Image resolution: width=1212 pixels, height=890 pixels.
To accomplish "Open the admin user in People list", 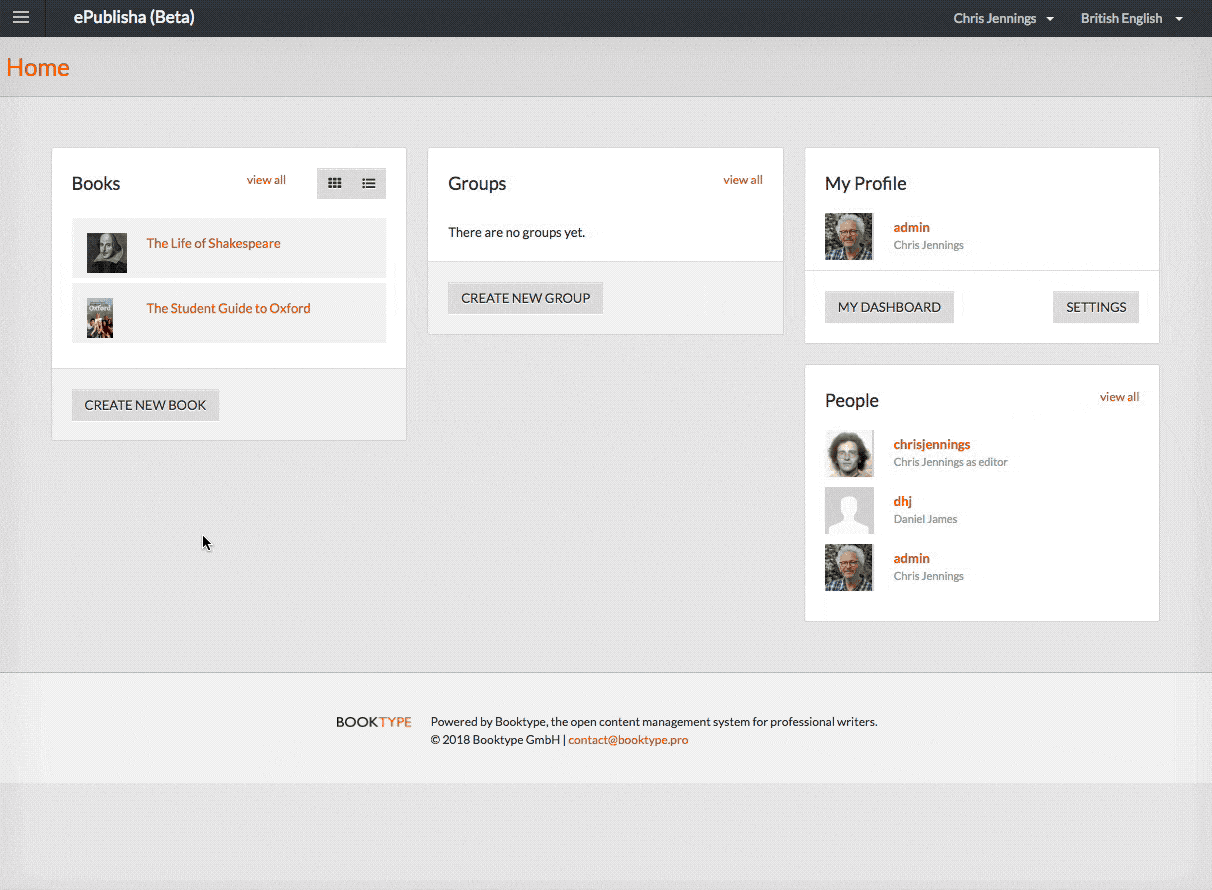I will 911,558.
